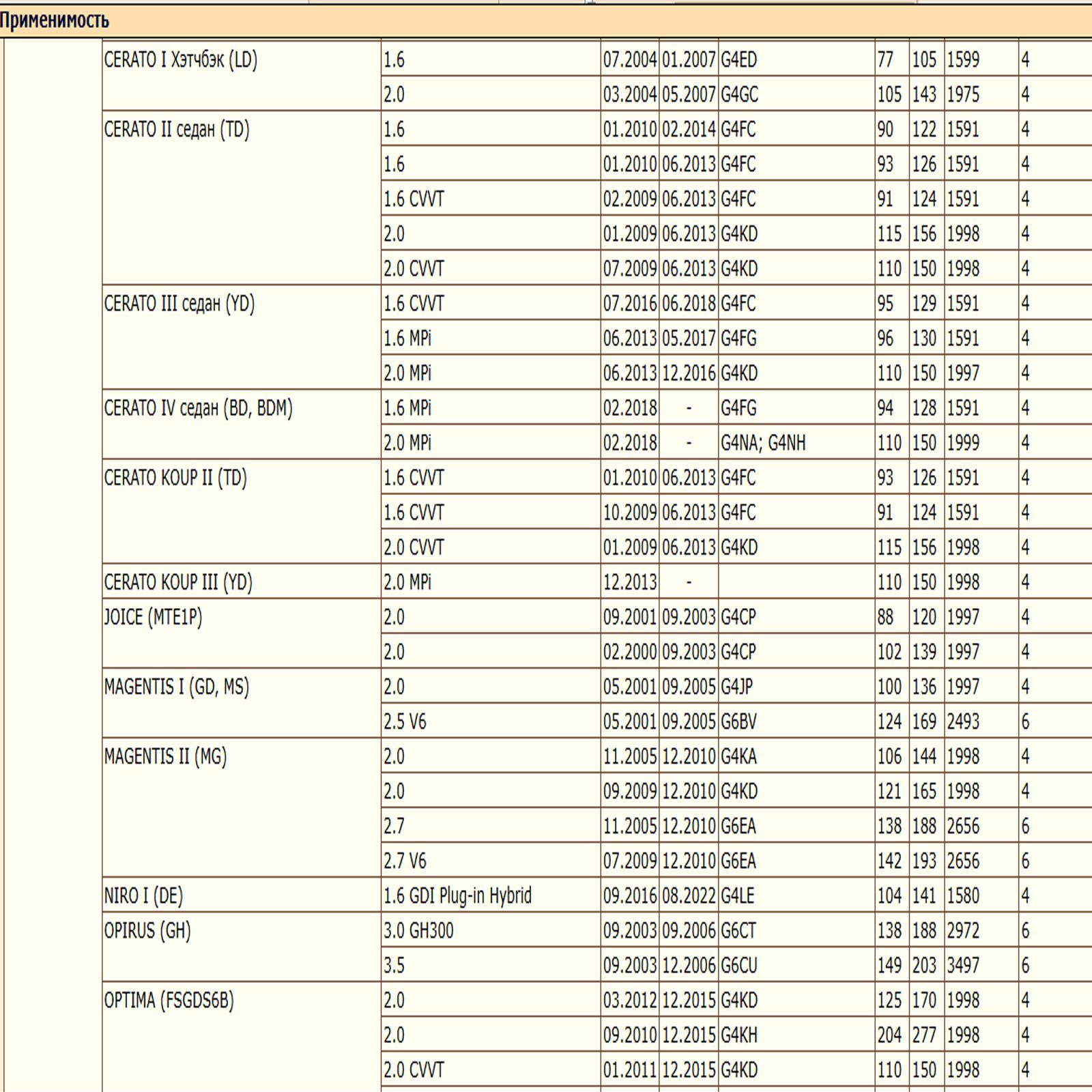Image resolution: width=1092 pixels, height=1092 pixels.
Task: Select the CERATO II седан (TD) model cell
Action: [x=177, y=130]
